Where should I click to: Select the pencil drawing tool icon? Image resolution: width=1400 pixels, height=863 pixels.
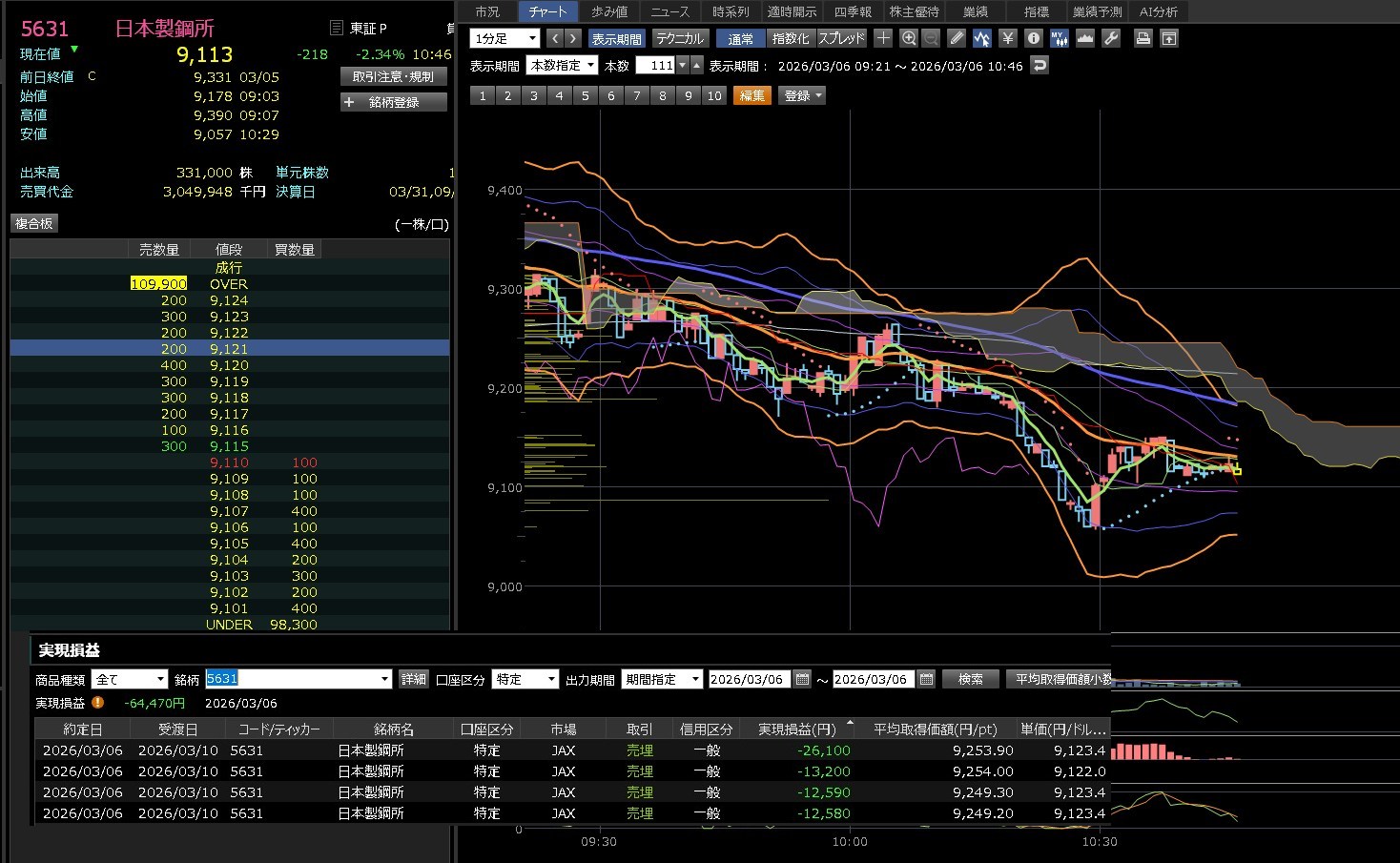[957, 38]
